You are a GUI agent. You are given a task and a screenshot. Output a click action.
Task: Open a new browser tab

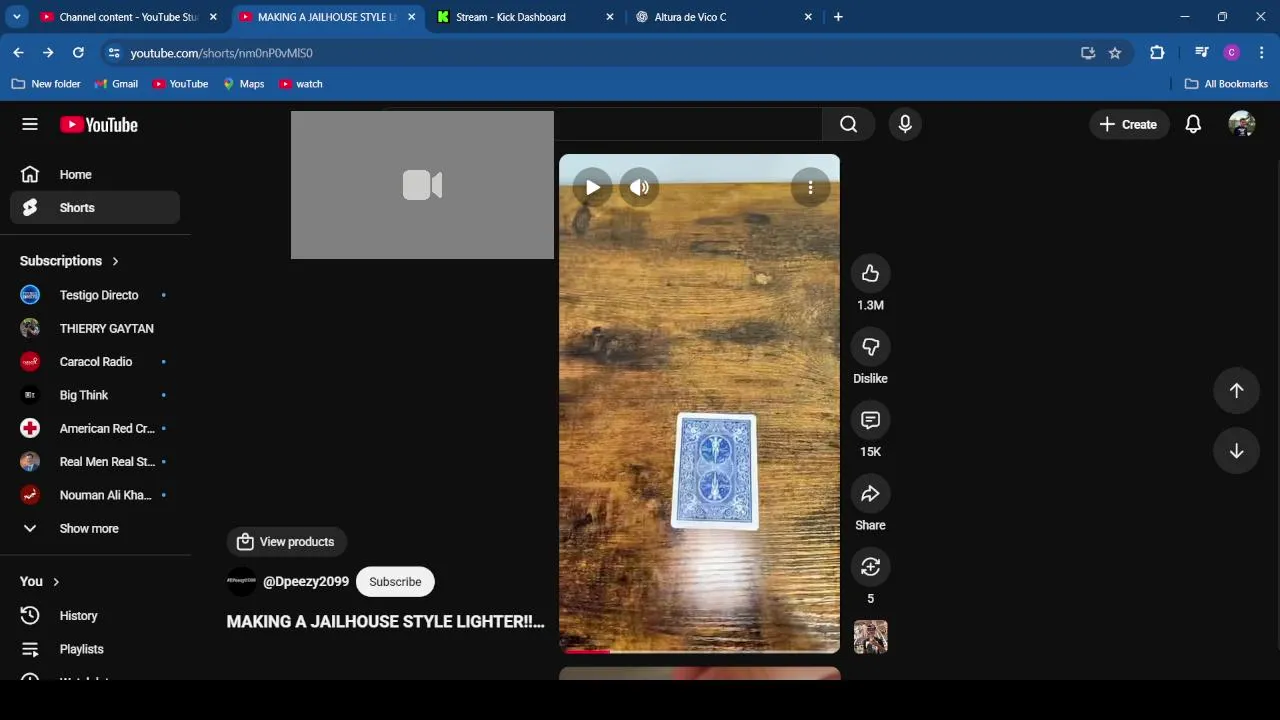pyautogui.click(x=838, y=17)
